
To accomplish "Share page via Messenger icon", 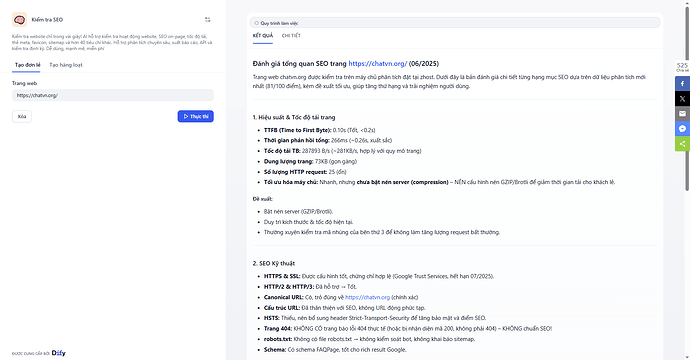I will coord(683,129).
